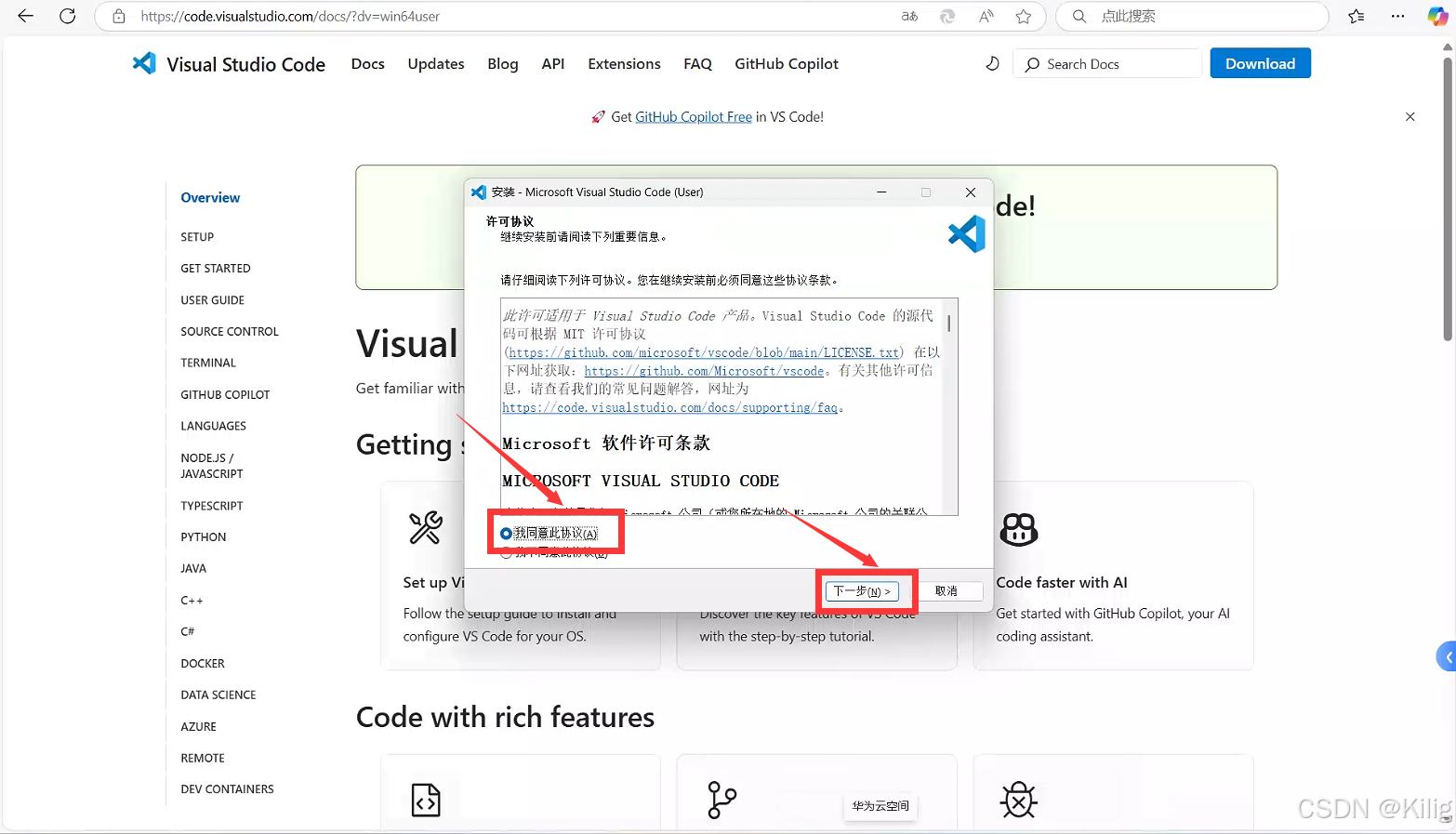Click the GitHub Copilot Free link
This screenshot has width=1456, height=834.
[694, 116]
